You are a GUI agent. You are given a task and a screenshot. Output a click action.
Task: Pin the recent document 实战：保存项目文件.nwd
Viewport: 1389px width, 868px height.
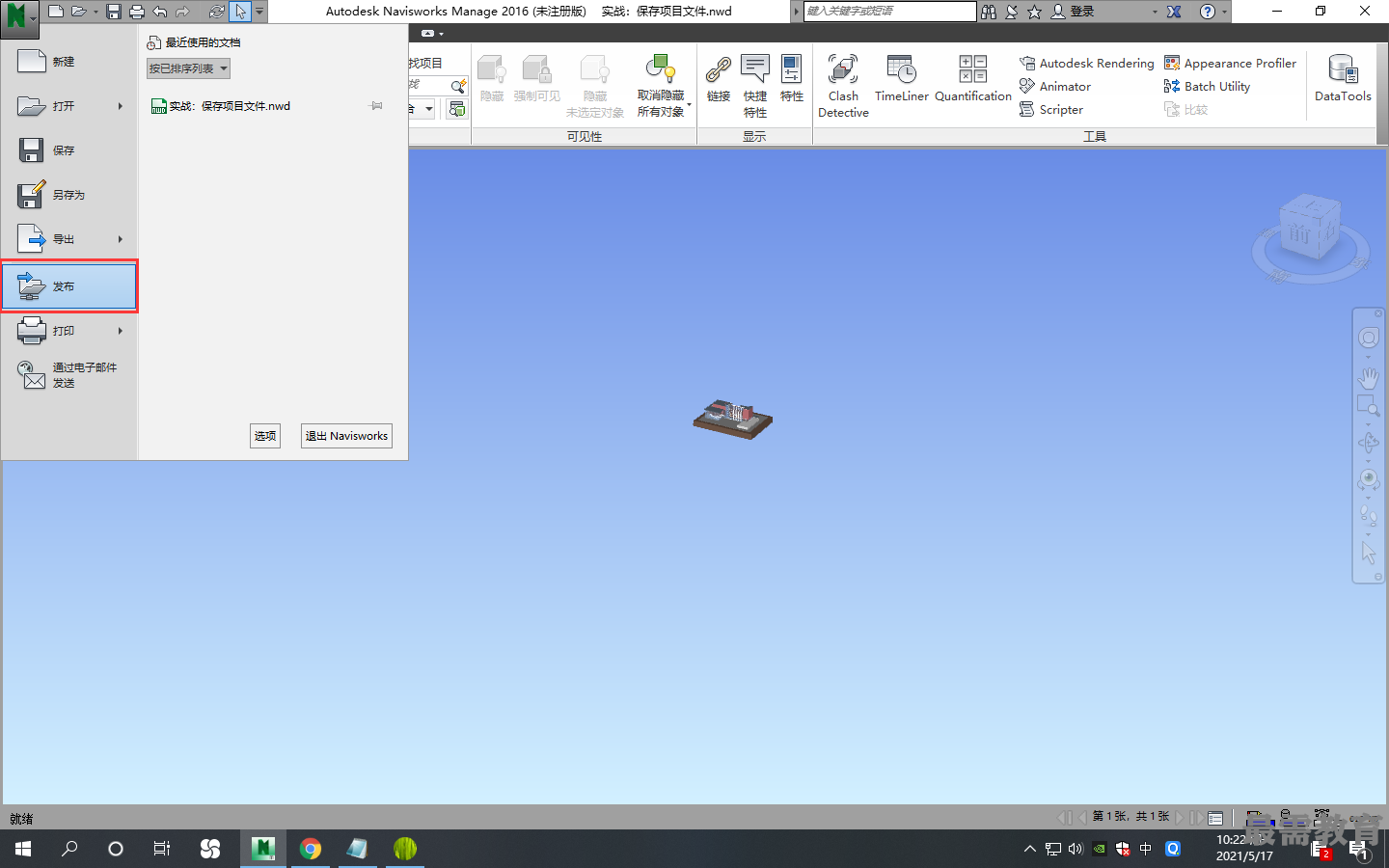(x=376, y=106)
